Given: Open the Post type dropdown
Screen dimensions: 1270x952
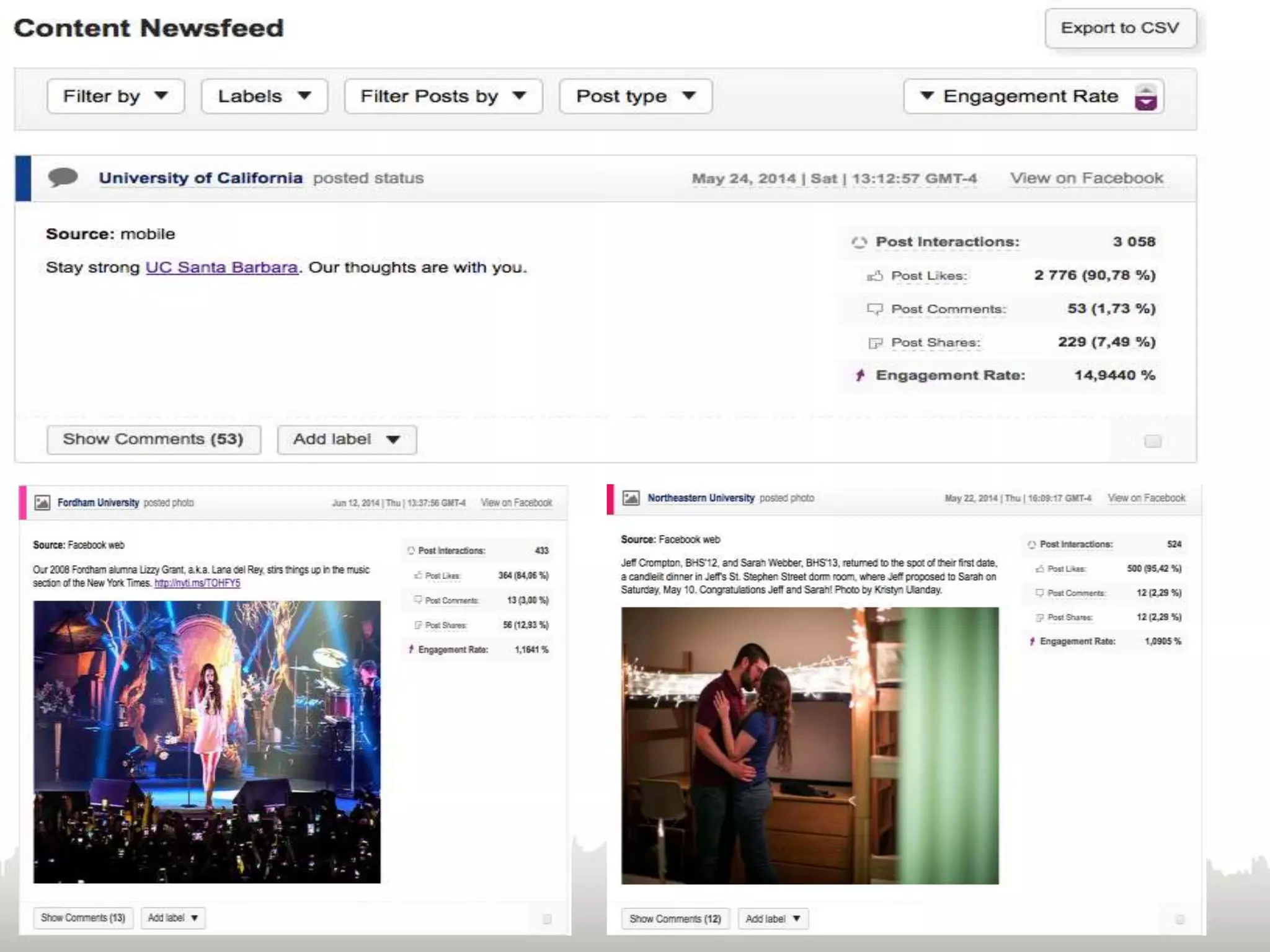Looking at the screenshot, I should (635, 96).
